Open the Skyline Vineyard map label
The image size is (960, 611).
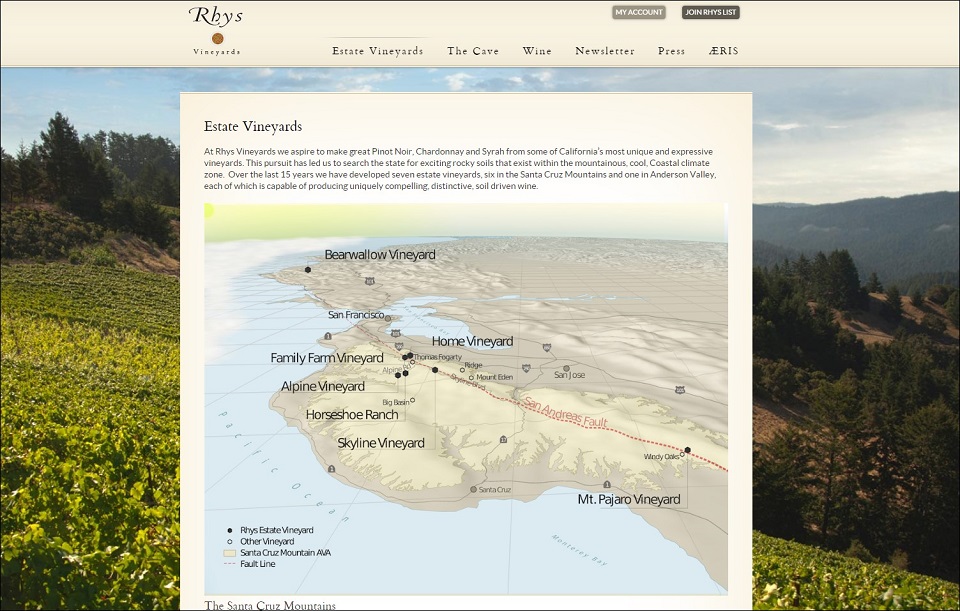381,443
